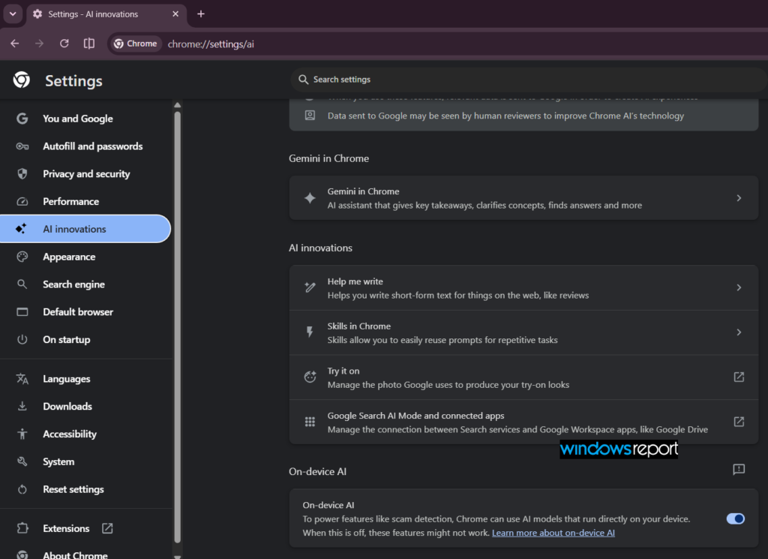This screenshot has height=559, width=768.
Task: Click the Search engine magnifier icon
Action: click(x=22, y=284)
